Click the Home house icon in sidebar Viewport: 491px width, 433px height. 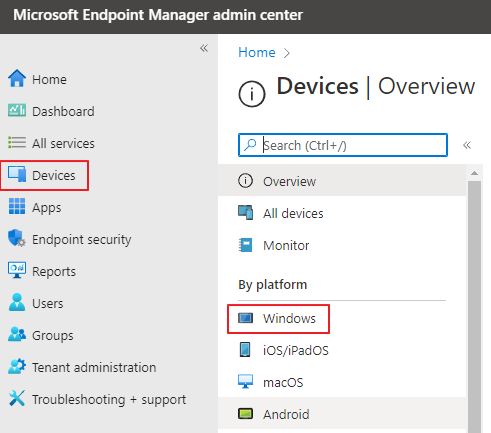(17, 78)
